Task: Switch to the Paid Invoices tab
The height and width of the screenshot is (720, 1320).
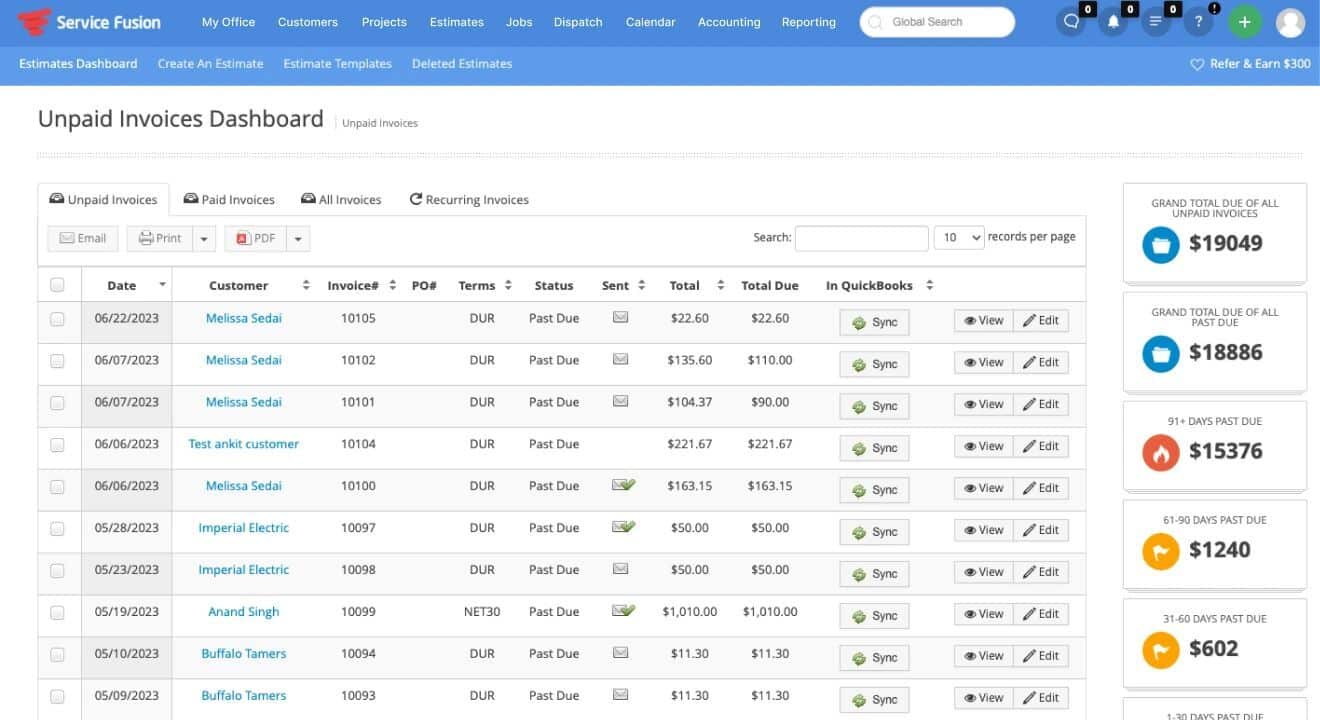Action: coord(229,199)
